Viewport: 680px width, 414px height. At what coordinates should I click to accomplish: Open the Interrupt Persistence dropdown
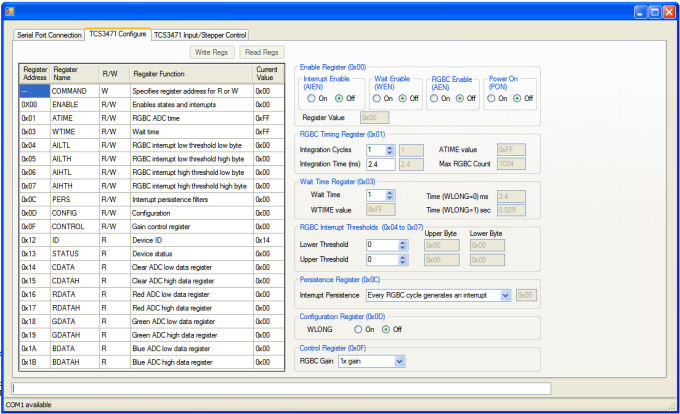[506, 295]
